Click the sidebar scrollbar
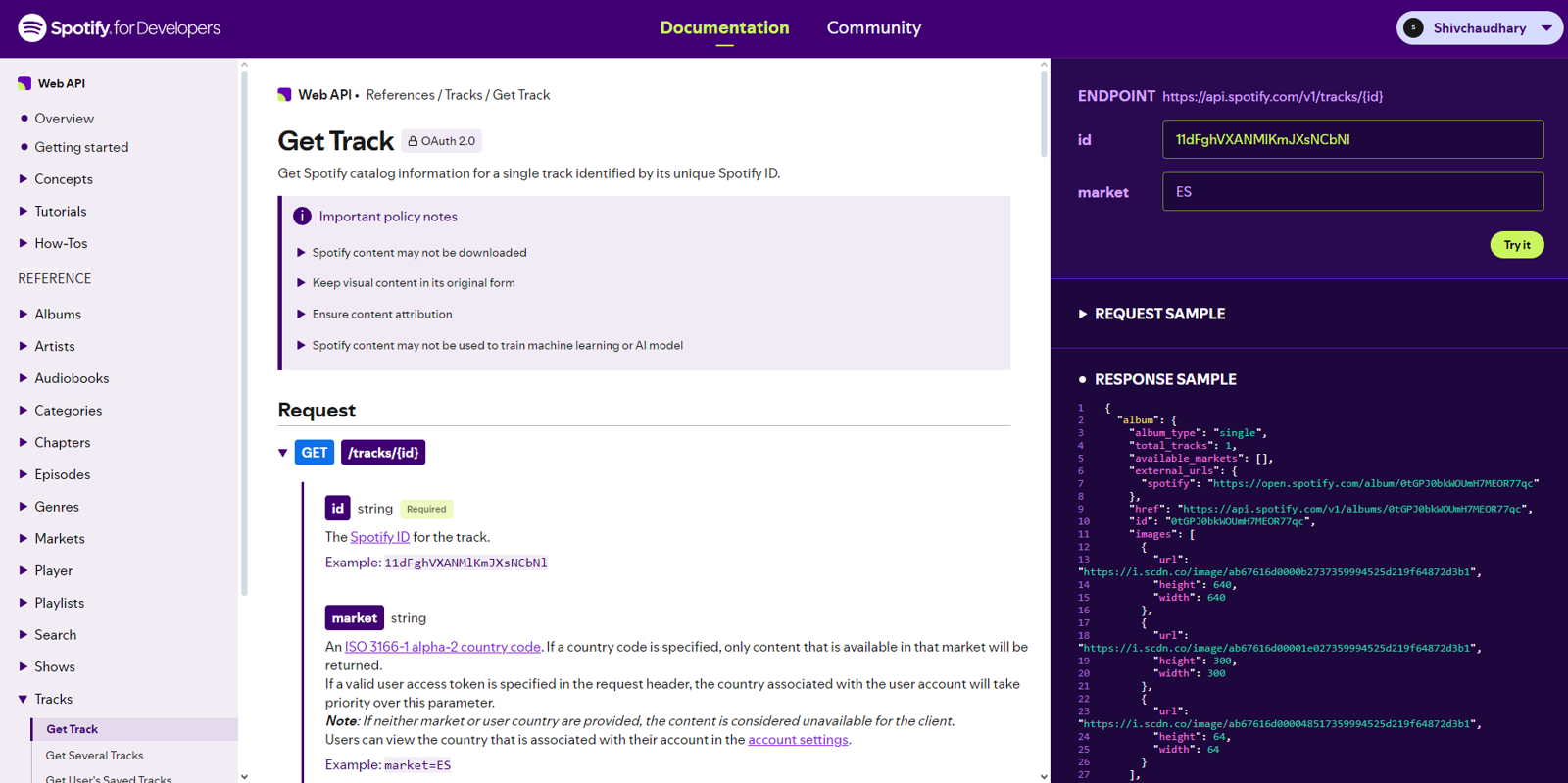 tap(244, 333)
